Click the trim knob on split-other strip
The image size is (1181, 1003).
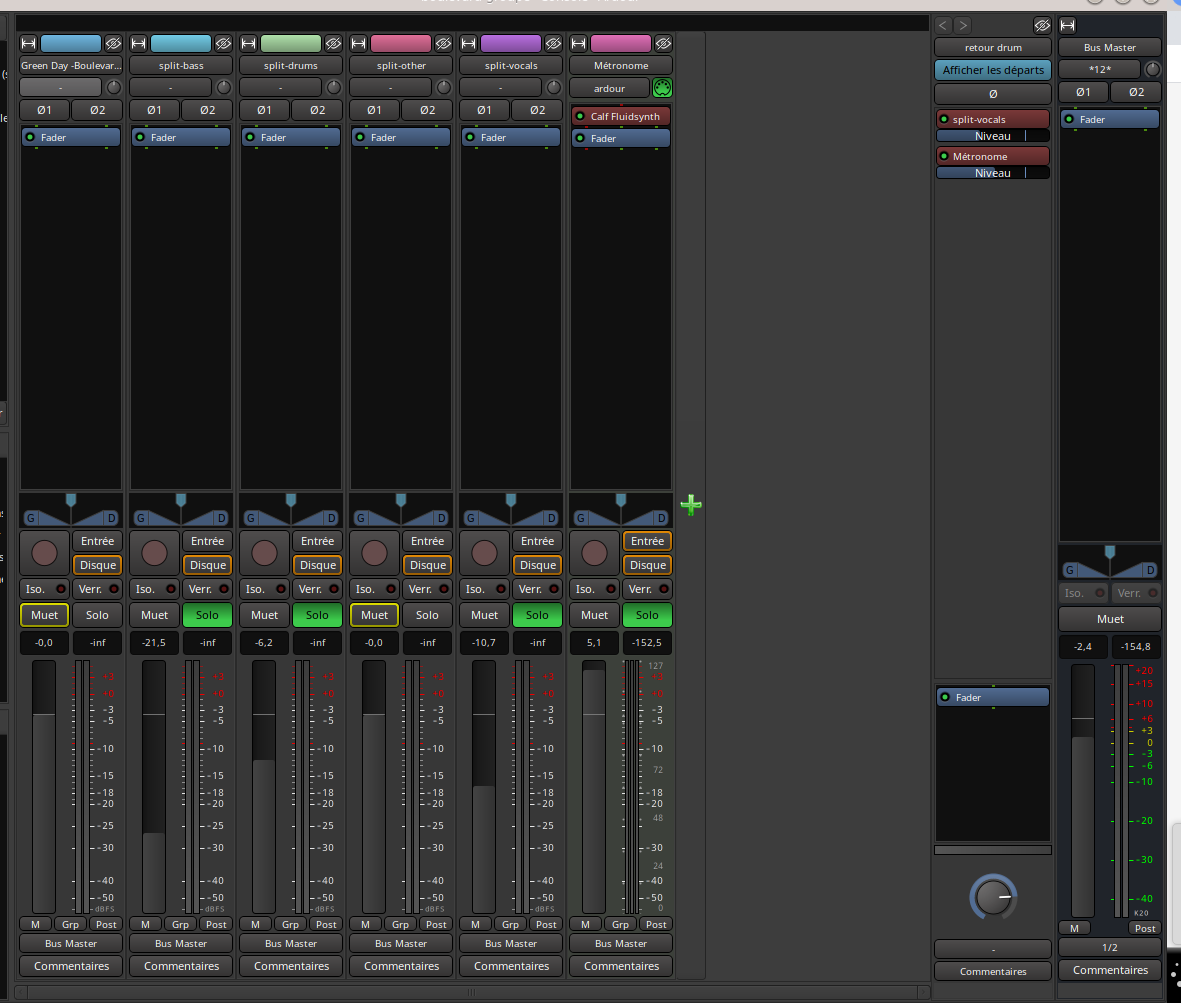click(444, 88)
